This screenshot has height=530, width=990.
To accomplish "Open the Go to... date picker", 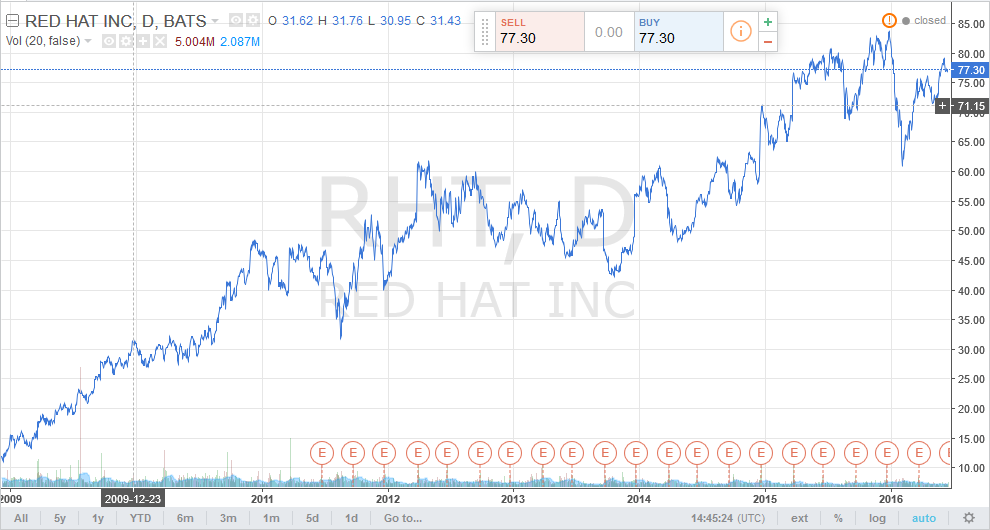I will (x=403, y=518).
